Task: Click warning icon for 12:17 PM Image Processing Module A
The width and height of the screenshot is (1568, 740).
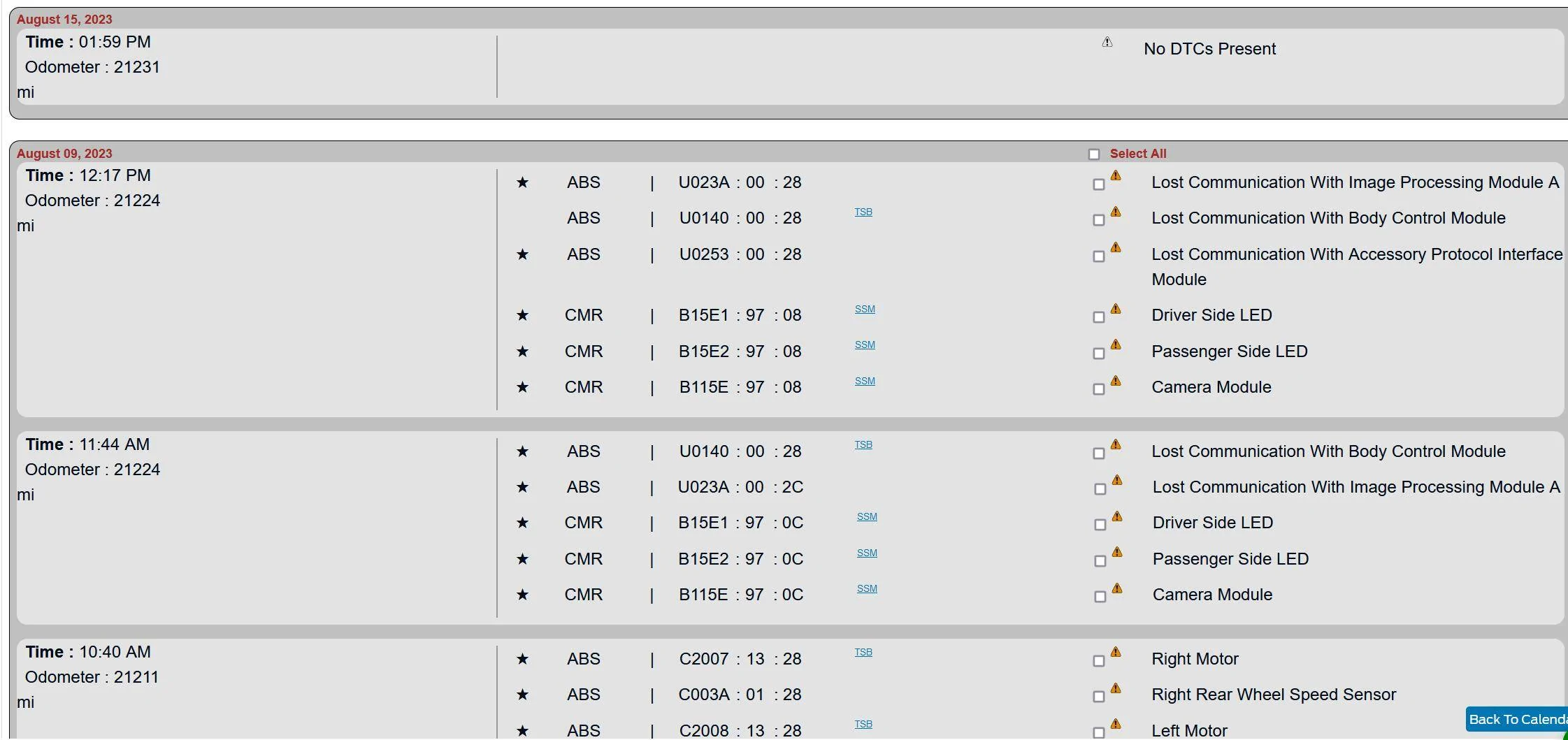Action: pyautogui.click(x=1116, y=175)
